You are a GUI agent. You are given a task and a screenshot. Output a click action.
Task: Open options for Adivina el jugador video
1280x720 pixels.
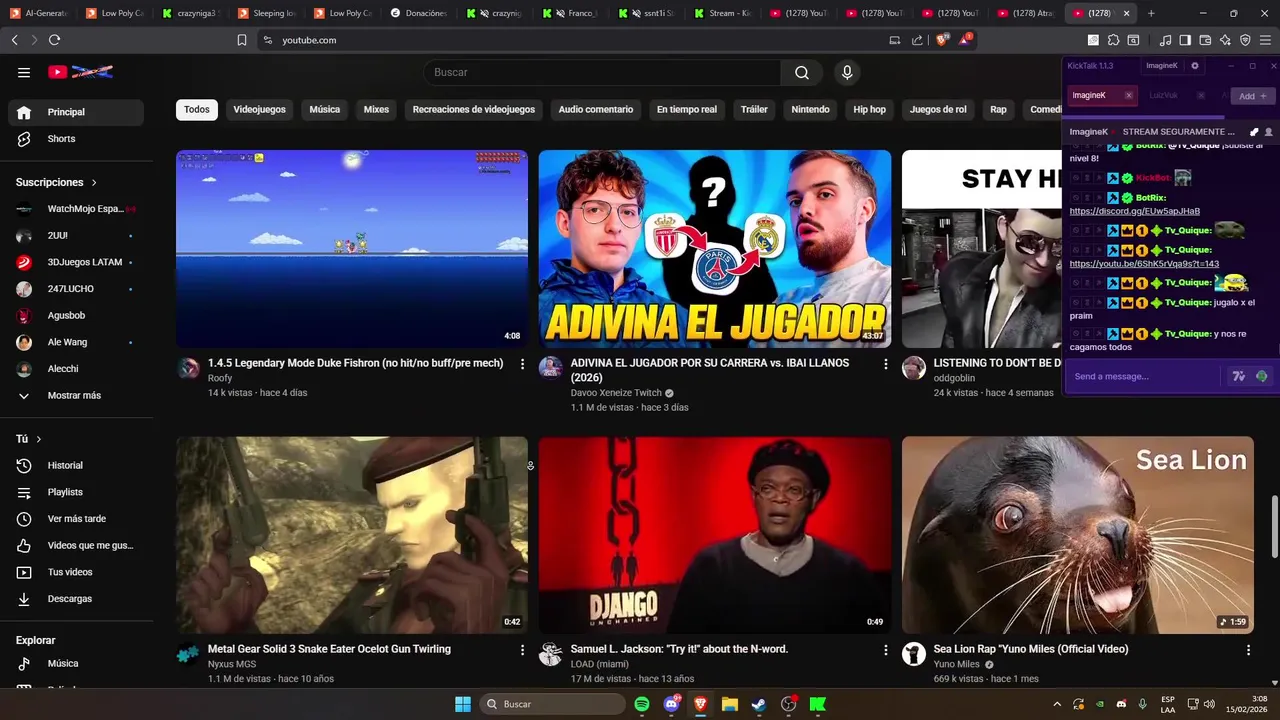click(x=885, y=364)
